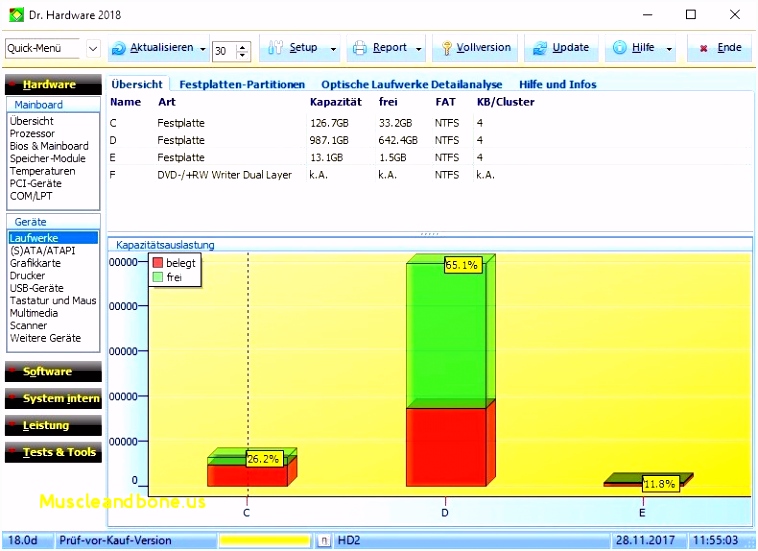Image resolution: width=758 pixels, height=551 pixels.
Task: Open the Optische Laufwerke Detailanalyse tab
Action: click(x=412, y=85)
